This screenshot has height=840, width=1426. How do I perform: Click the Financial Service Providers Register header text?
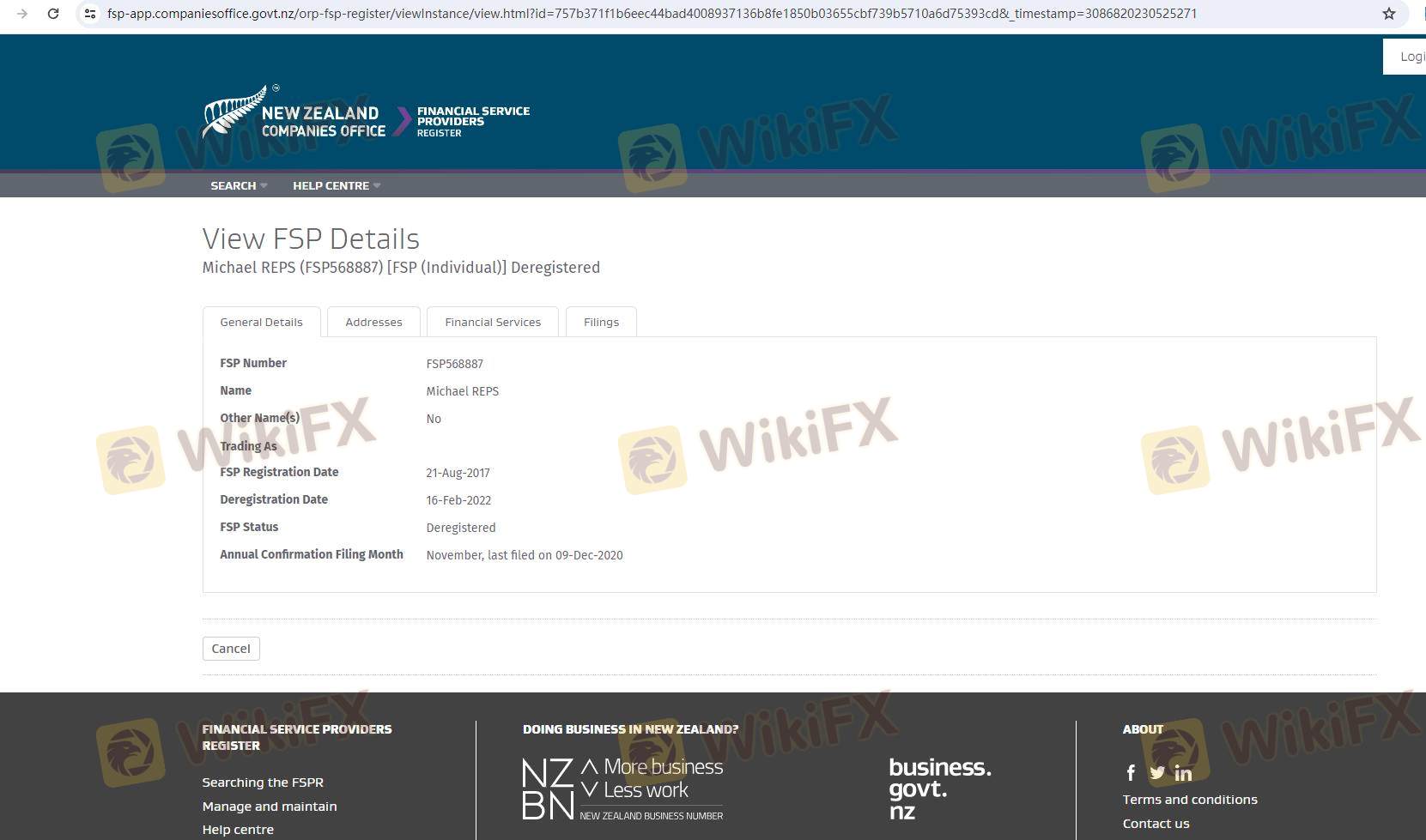coord(473,121)
